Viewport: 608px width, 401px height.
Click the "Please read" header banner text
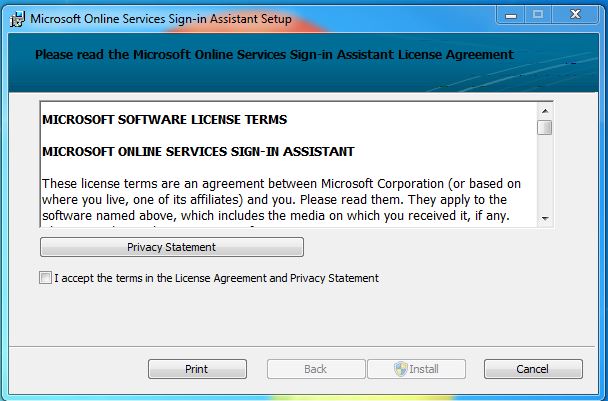[x=273, y=54]
